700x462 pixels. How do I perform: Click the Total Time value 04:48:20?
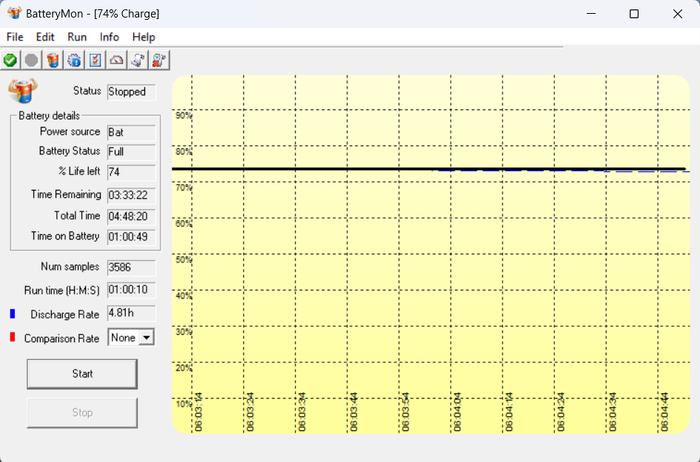[131, 216]
